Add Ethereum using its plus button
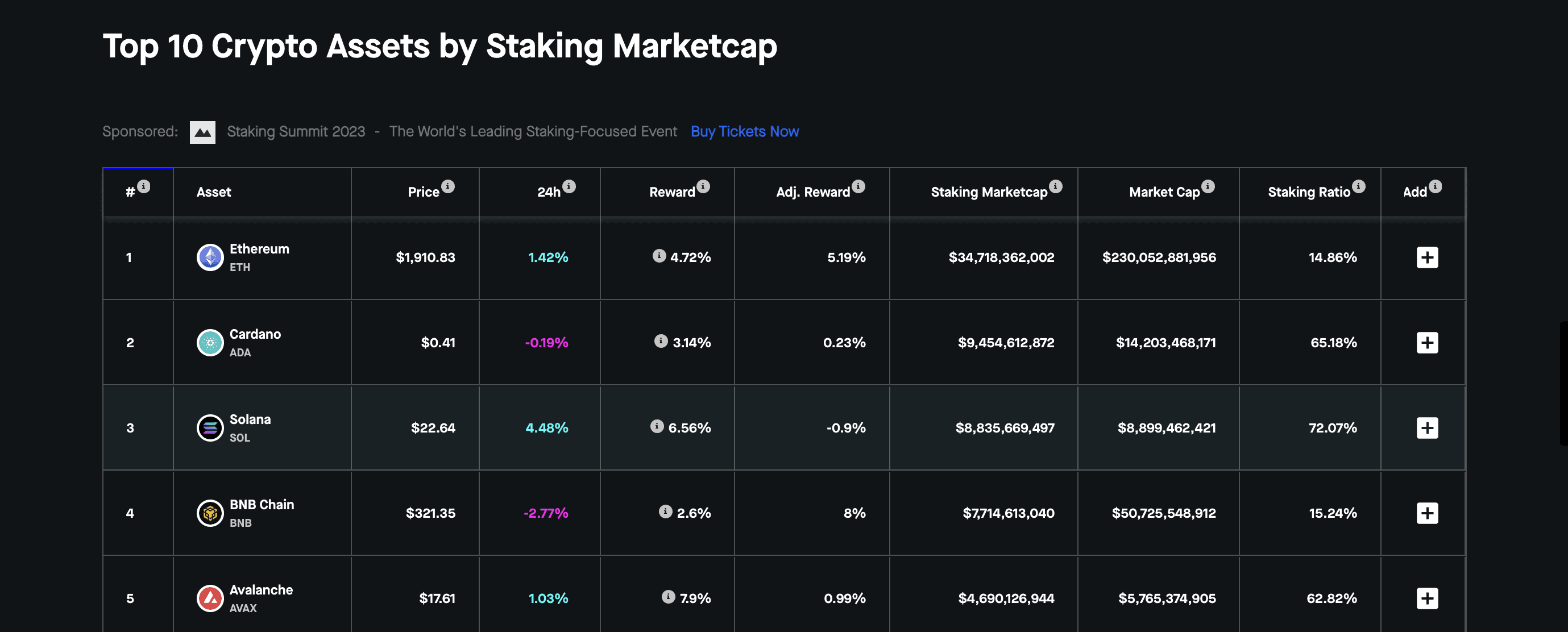The width and height of the screenshot is (1568, 632). point(1427,257)
